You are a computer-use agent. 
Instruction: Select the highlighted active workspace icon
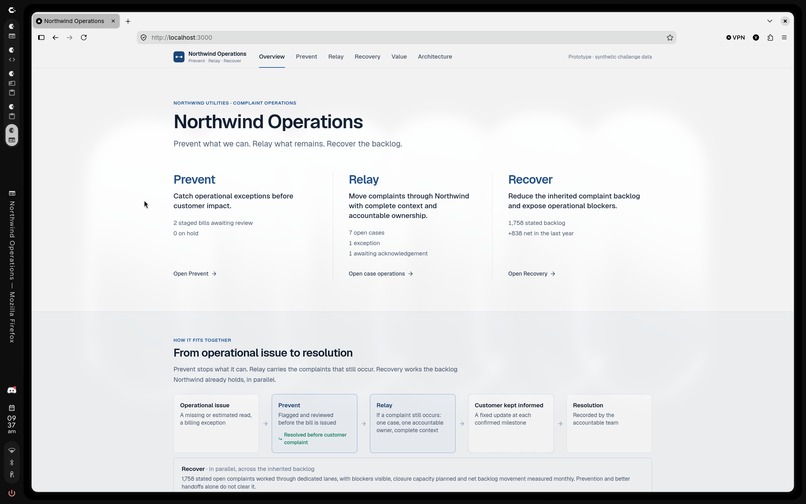click(12, 135)
